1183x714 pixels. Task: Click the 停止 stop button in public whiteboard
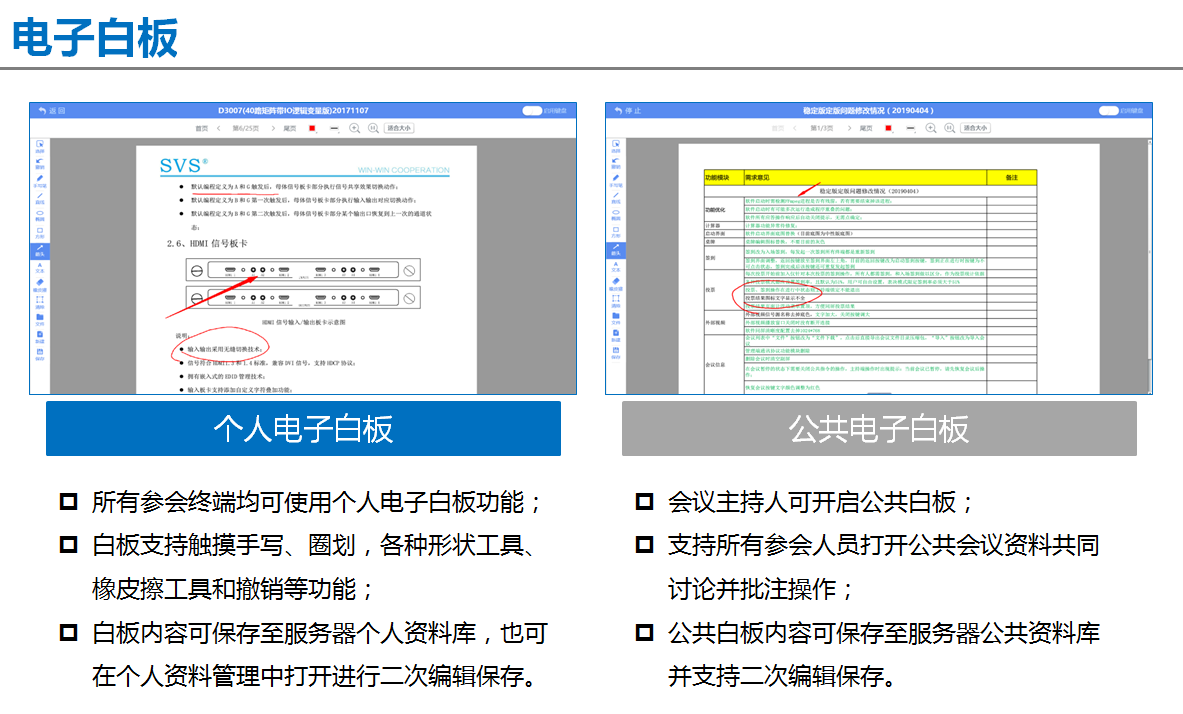629,109
